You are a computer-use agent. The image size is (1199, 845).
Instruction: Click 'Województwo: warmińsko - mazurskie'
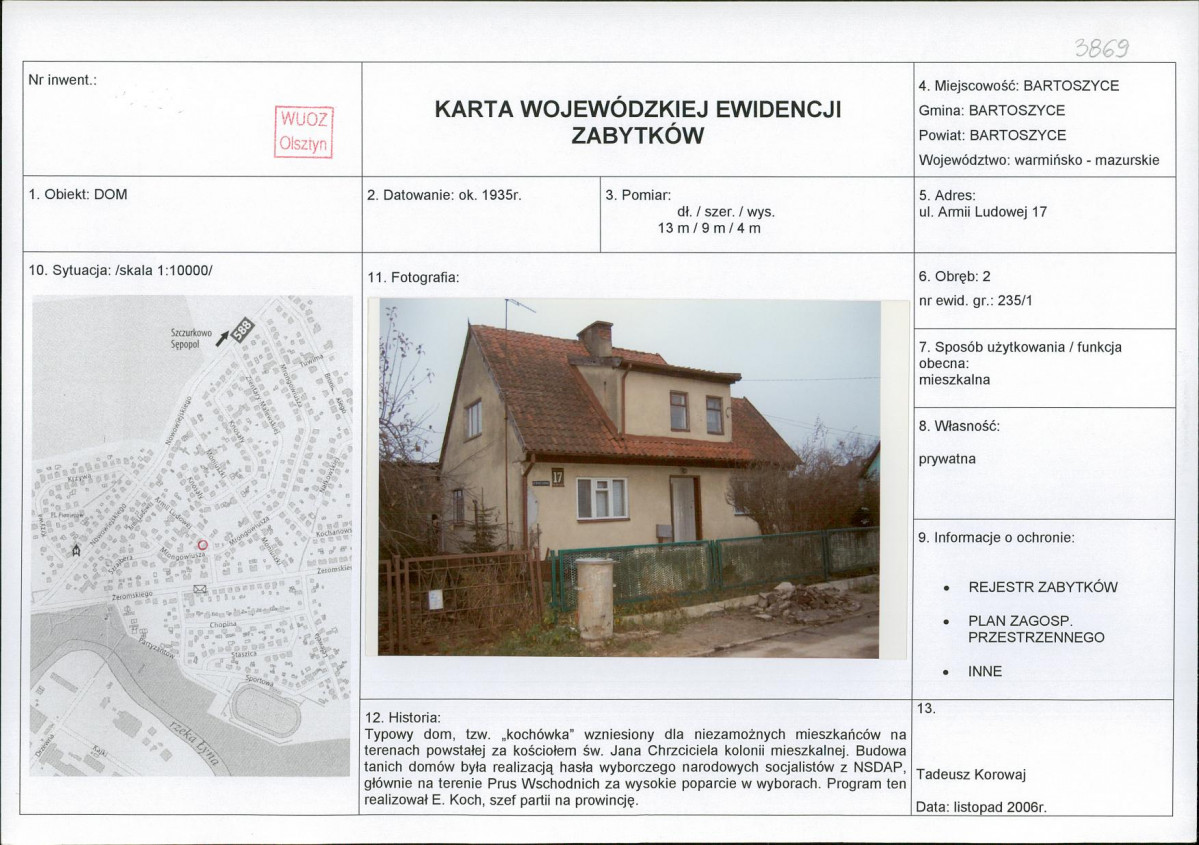(x=1039, y=161)
